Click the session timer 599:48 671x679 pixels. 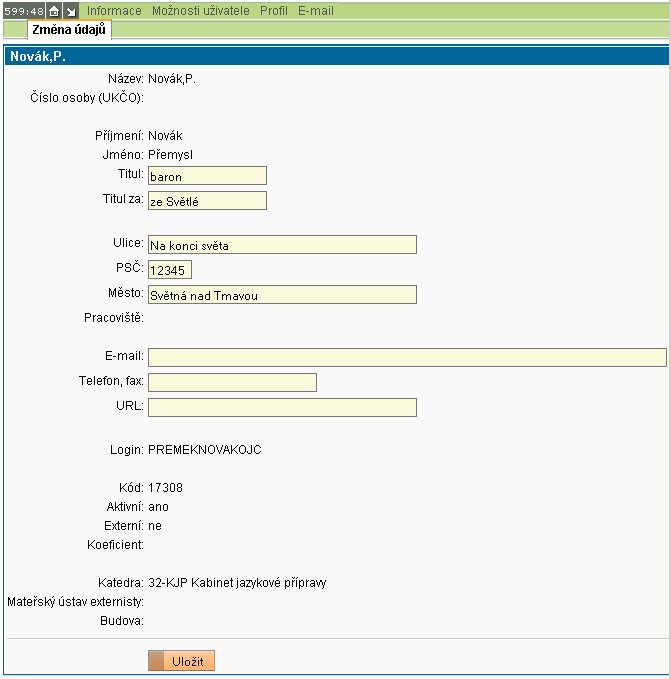click(23, 11)
